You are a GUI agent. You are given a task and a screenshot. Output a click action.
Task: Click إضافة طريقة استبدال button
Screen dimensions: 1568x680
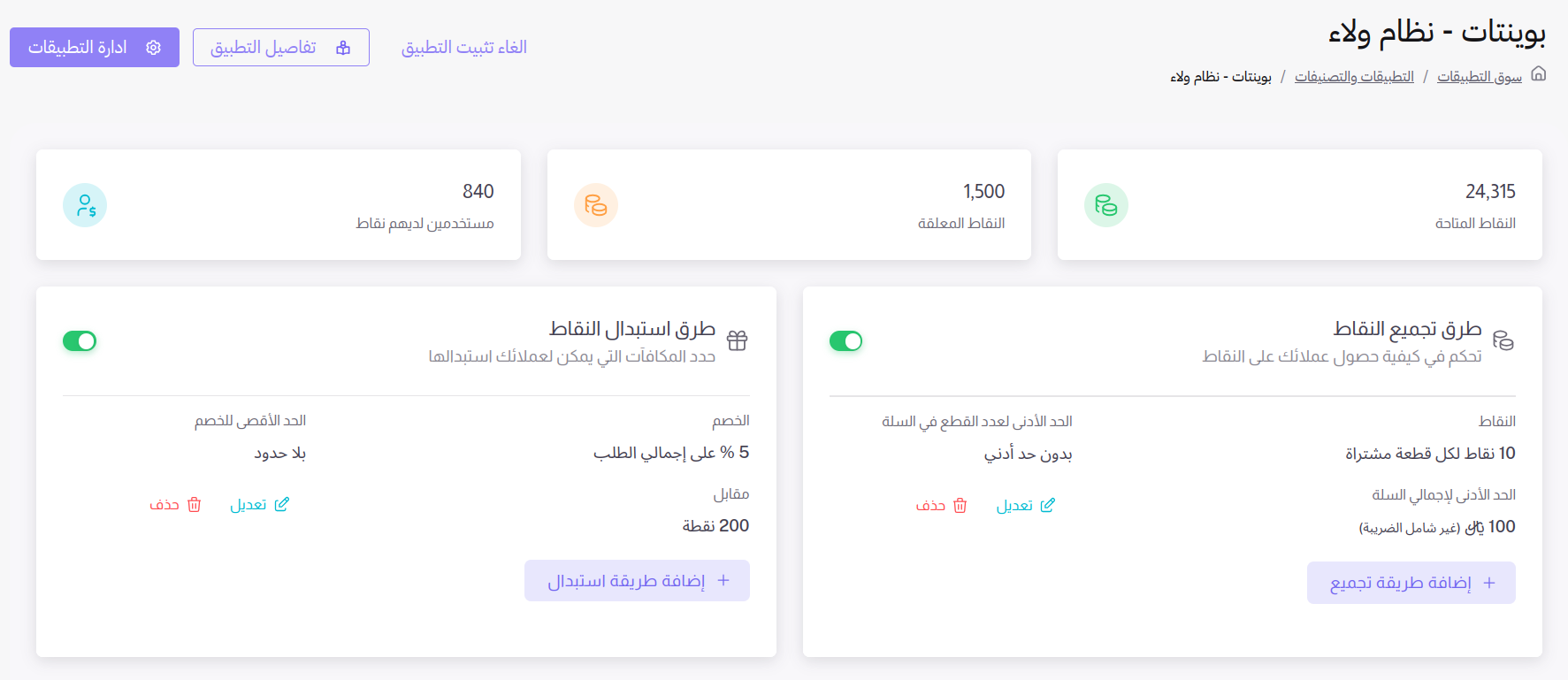coord(637,580)
